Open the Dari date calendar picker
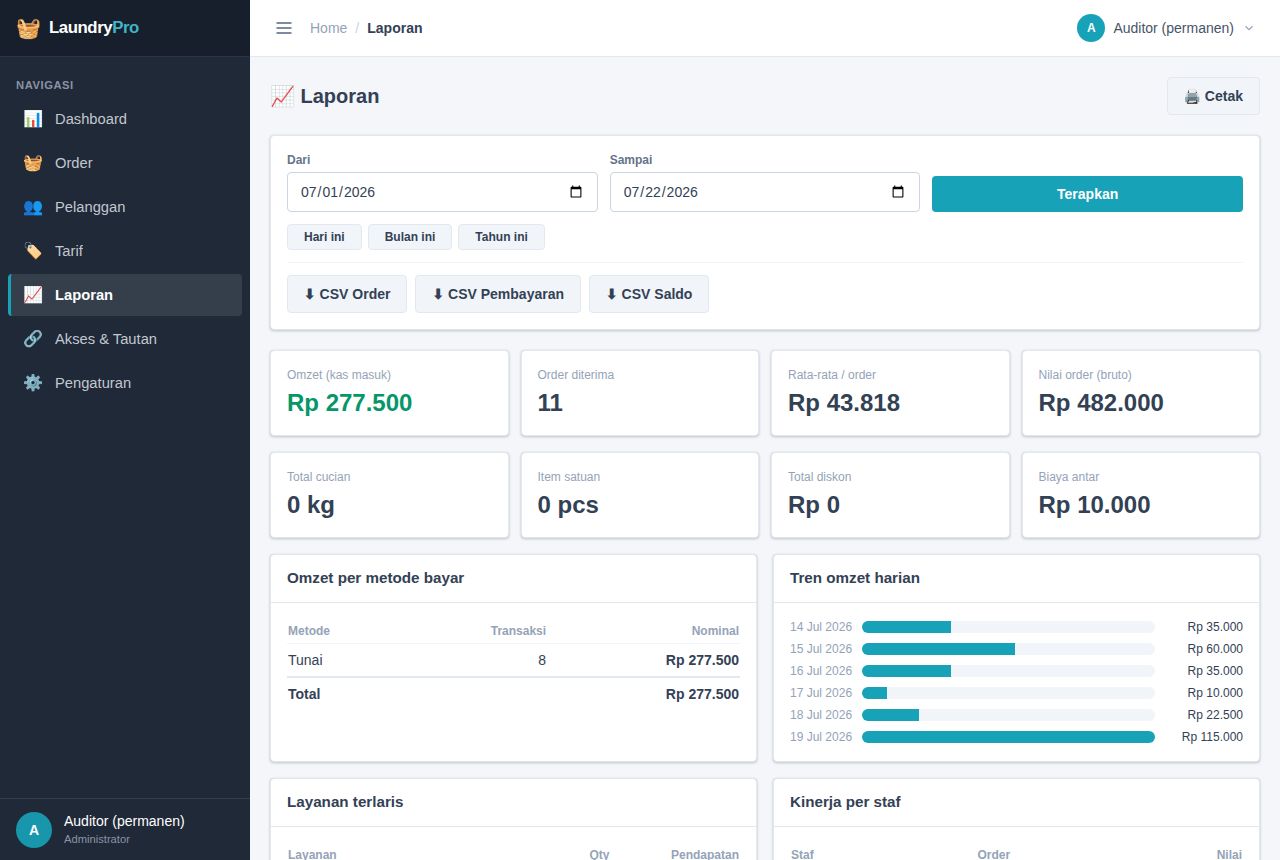The height and width of the screenshot is (860, 1280). pyautogui.click(x=576, y=192)
